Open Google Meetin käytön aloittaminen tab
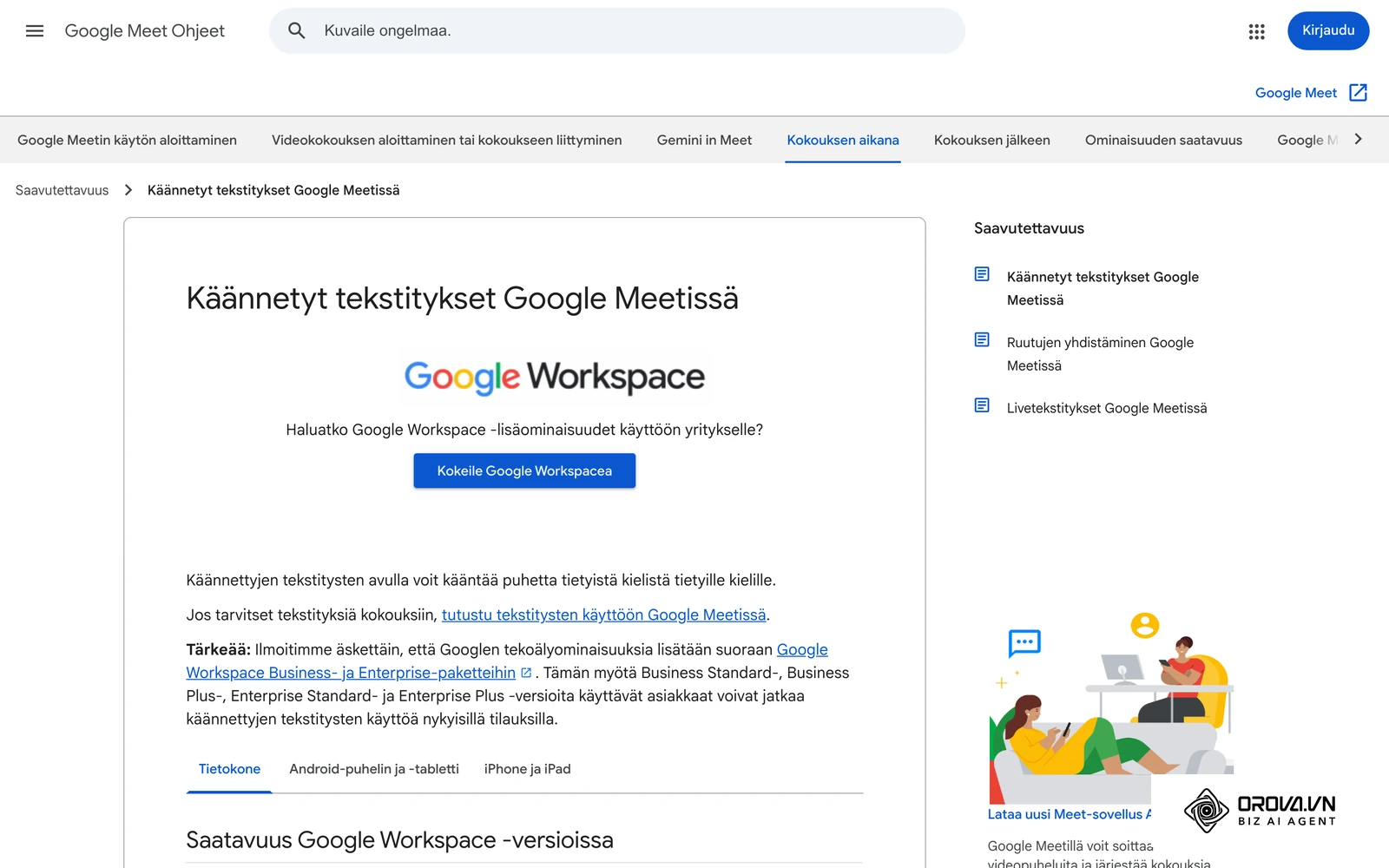 tap(127, 140)
